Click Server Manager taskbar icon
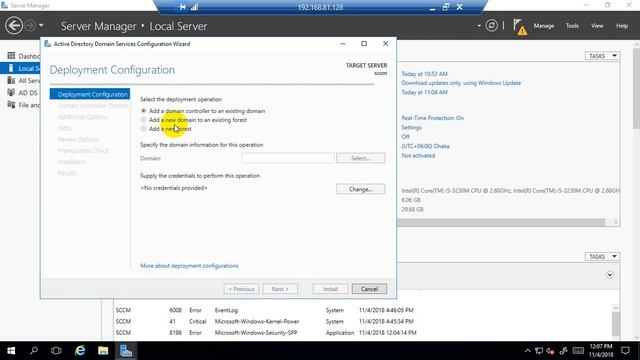The height and width of the screenshot is (360, 640). pyautogui.click(x=126, y=351)
